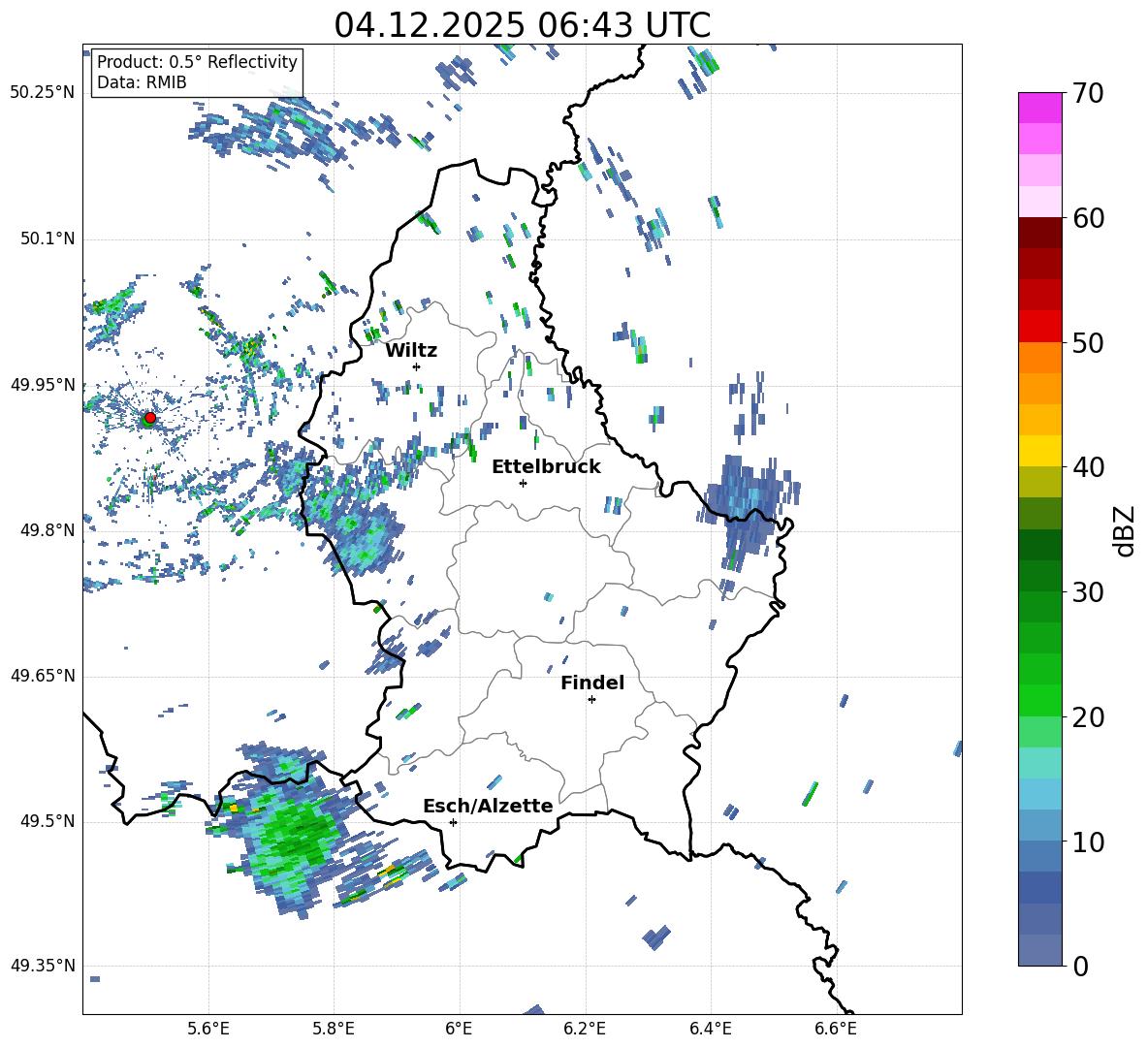Click the Esch/Alzette station cross marker
This screenshot has height=1048, width=1148.
tap(453, 822)
